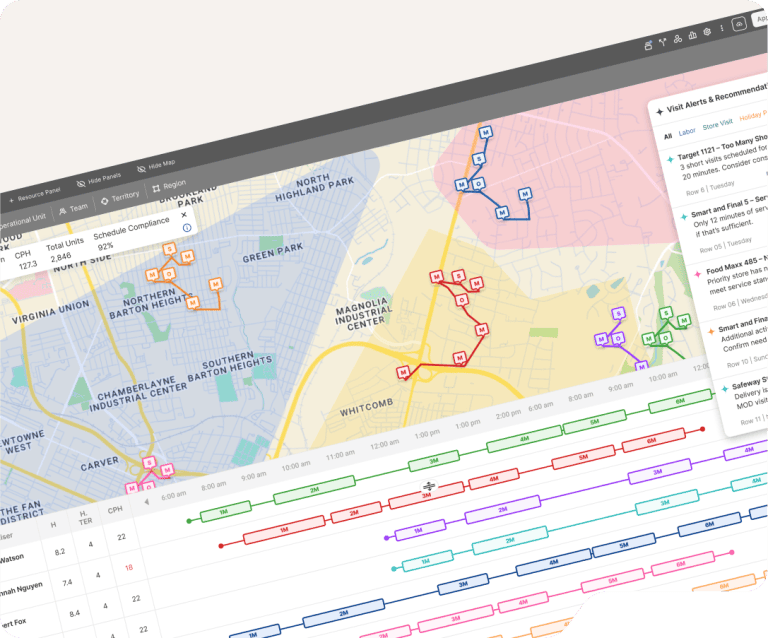
Task: Select the pink S map marker
Action: (x=149, y=462)
